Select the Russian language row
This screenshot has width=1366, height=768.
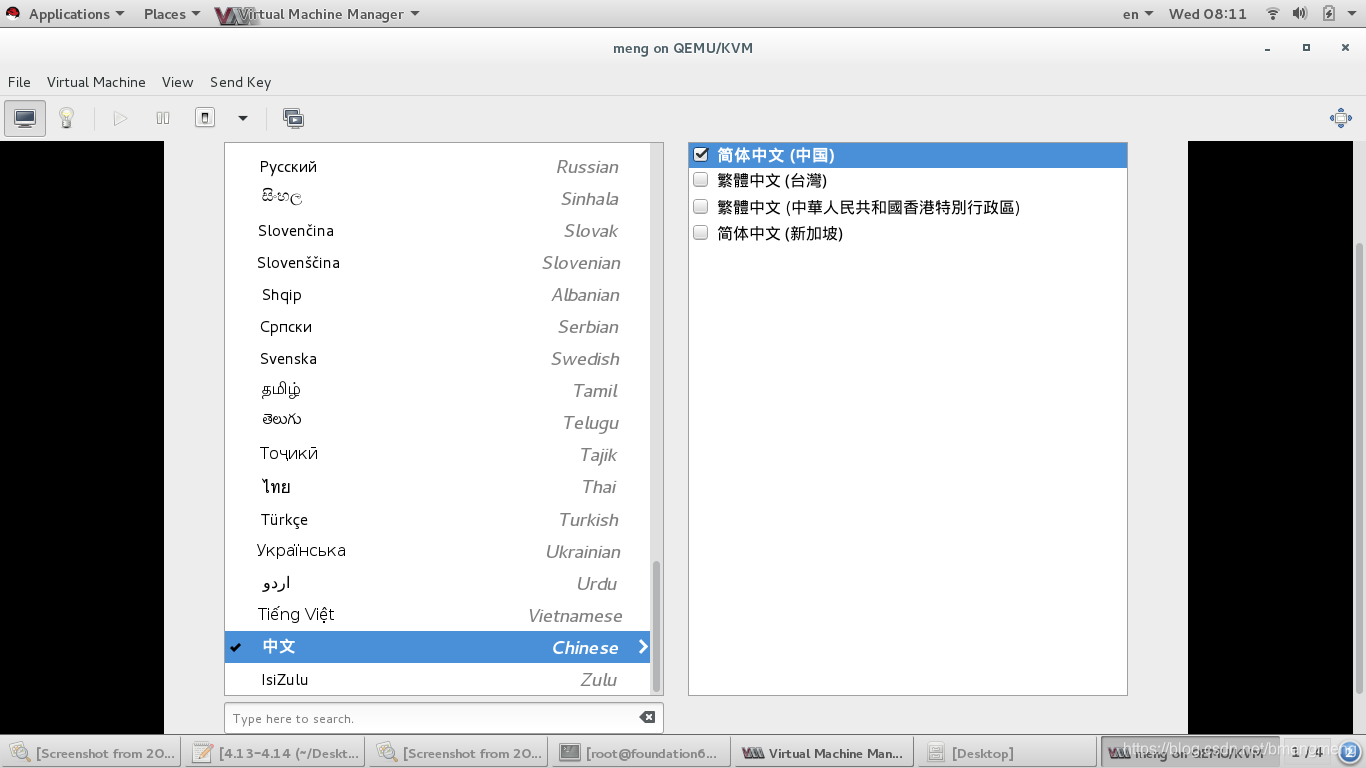pos(438,167)
